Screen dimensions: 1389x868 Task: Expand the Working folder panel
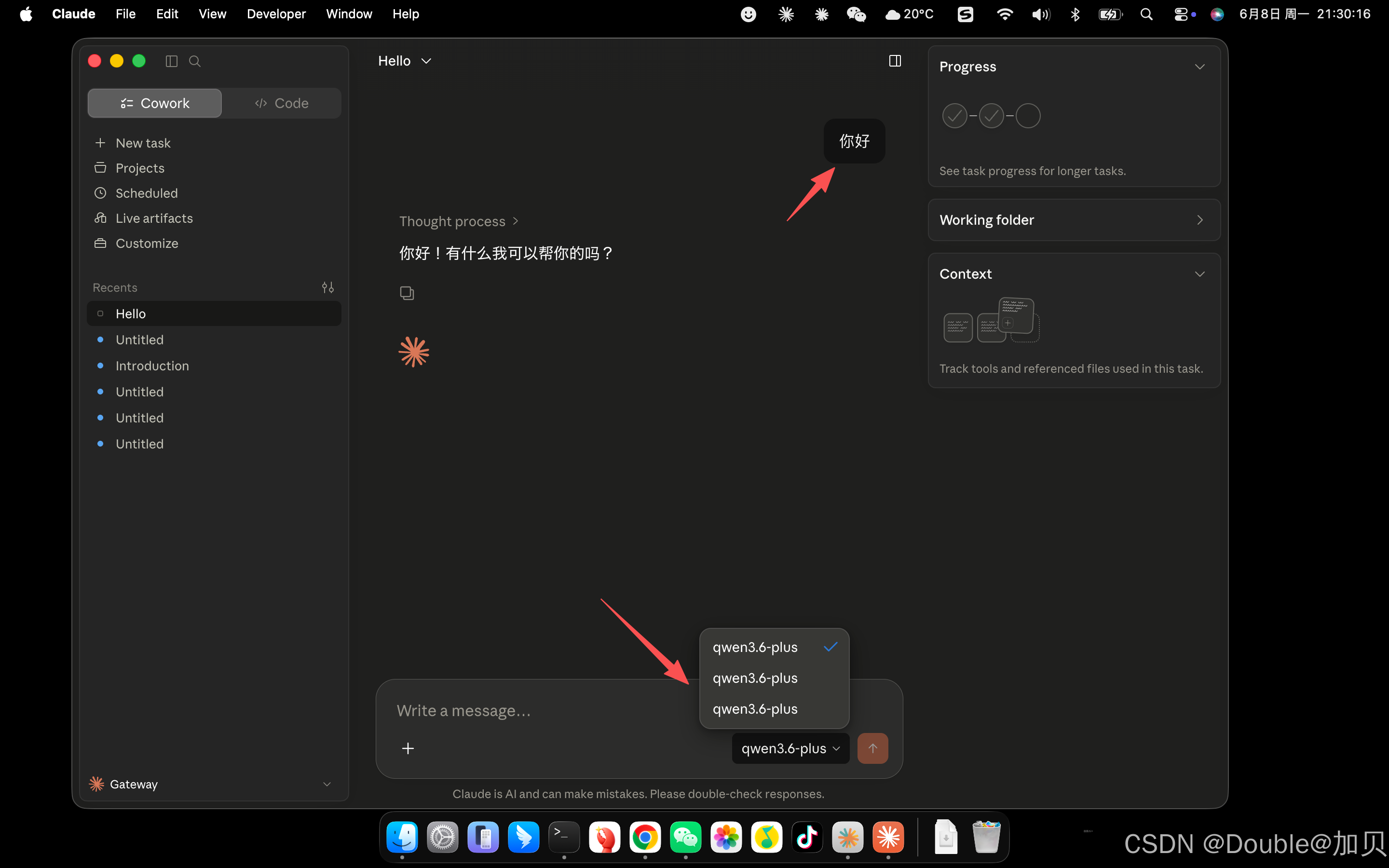pyautogui.click(x=1199, y=220)
